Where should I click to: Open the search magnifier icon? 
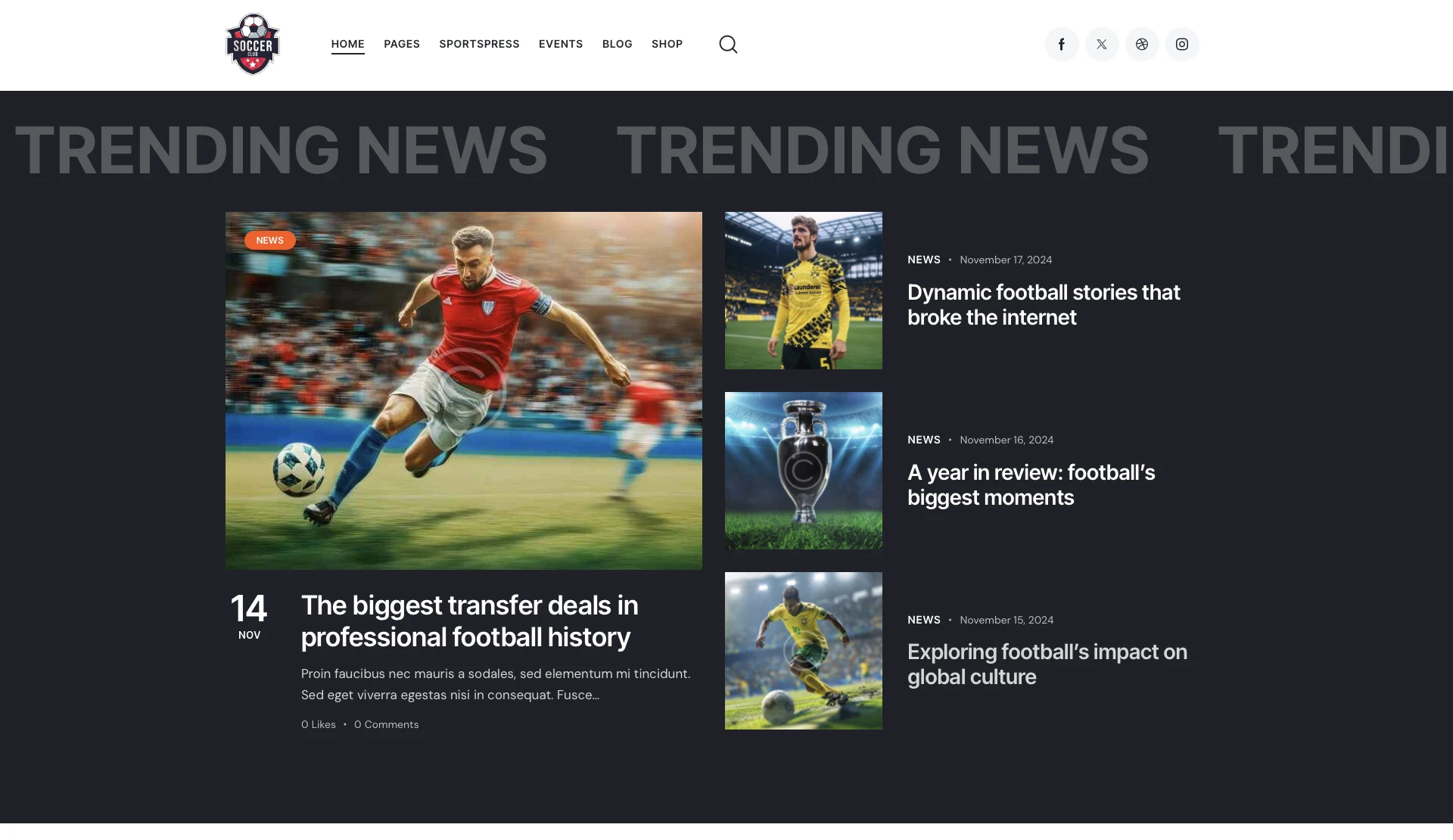click(728, 45)
